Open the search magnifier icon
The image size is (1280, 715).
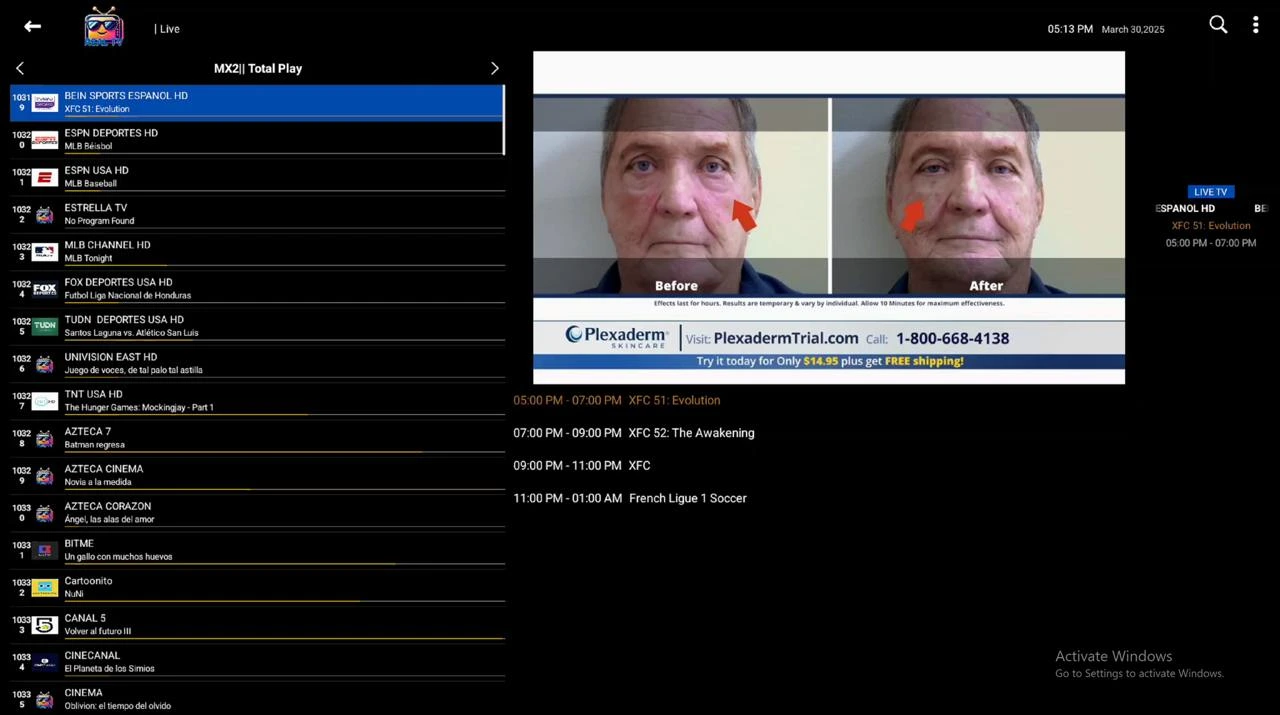(x=1218, y=25)
